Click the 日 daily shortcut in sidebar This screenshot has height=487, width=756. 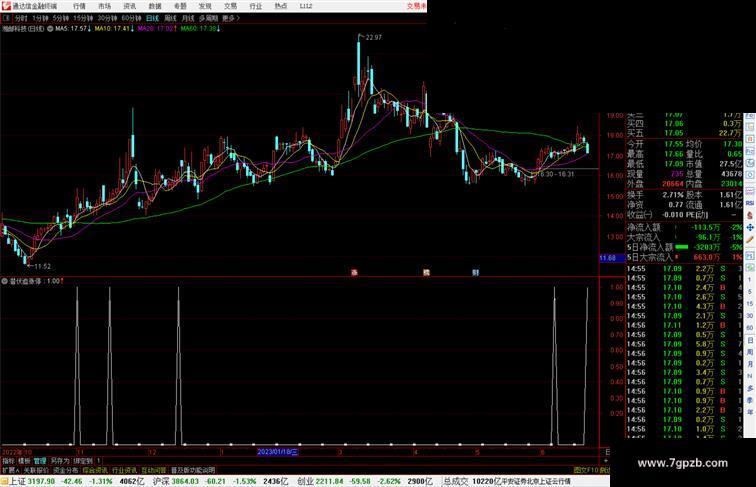750,340
